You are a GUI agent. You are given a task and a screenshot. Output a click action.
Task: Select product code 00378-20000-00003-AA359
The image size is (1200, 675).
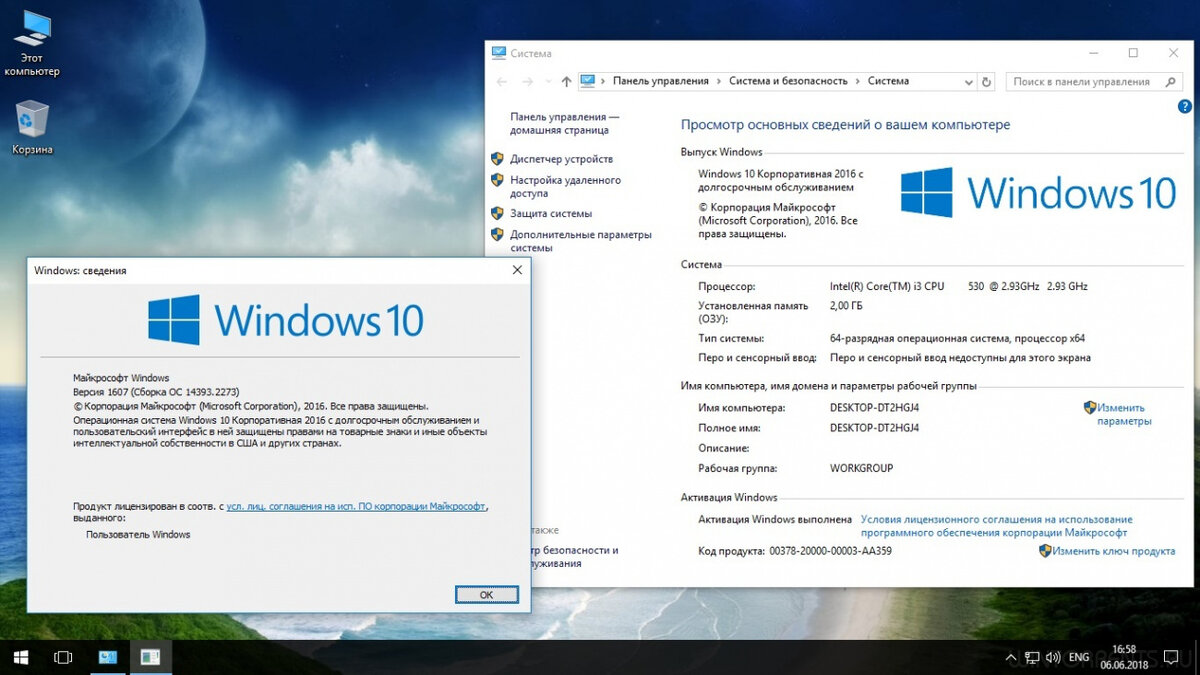coord(830,551)
